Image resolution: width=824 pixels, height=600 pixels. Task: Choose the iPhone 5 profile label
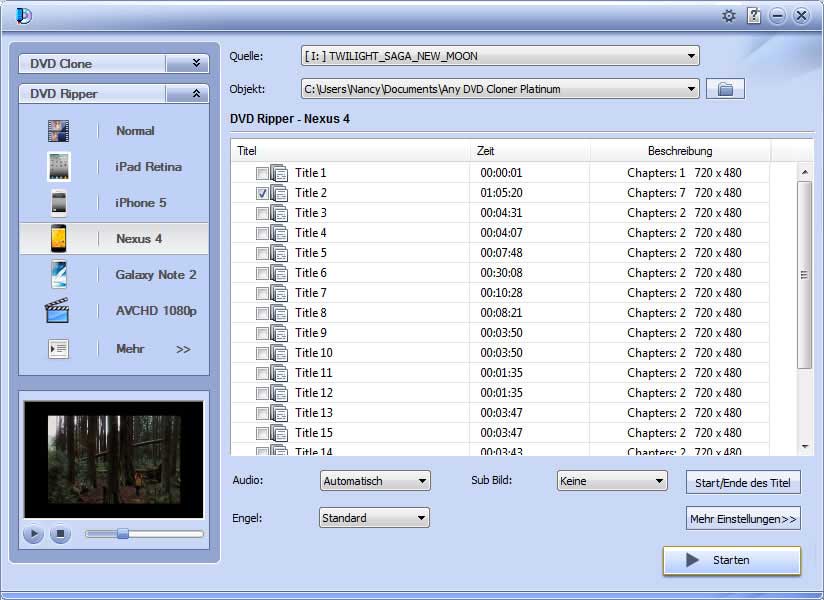coord(140,203)
